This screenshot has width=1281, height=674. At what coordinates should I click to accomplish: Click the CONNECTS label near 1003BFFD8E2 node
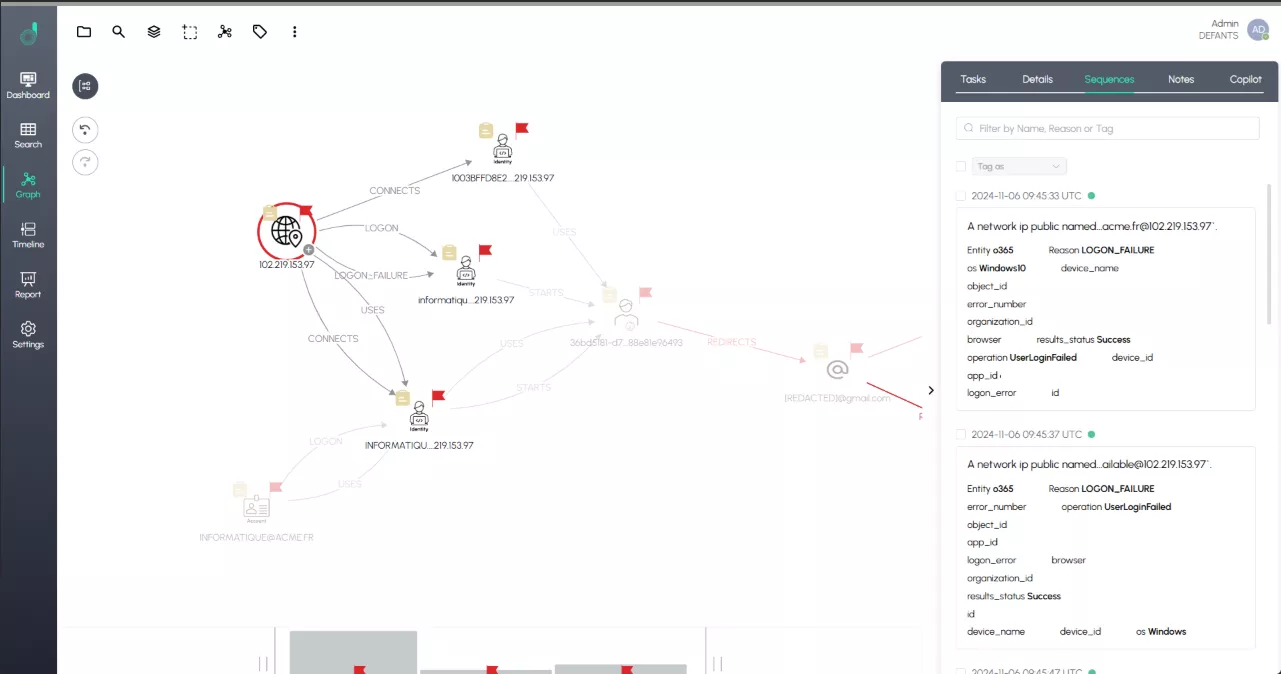point(394,191)
